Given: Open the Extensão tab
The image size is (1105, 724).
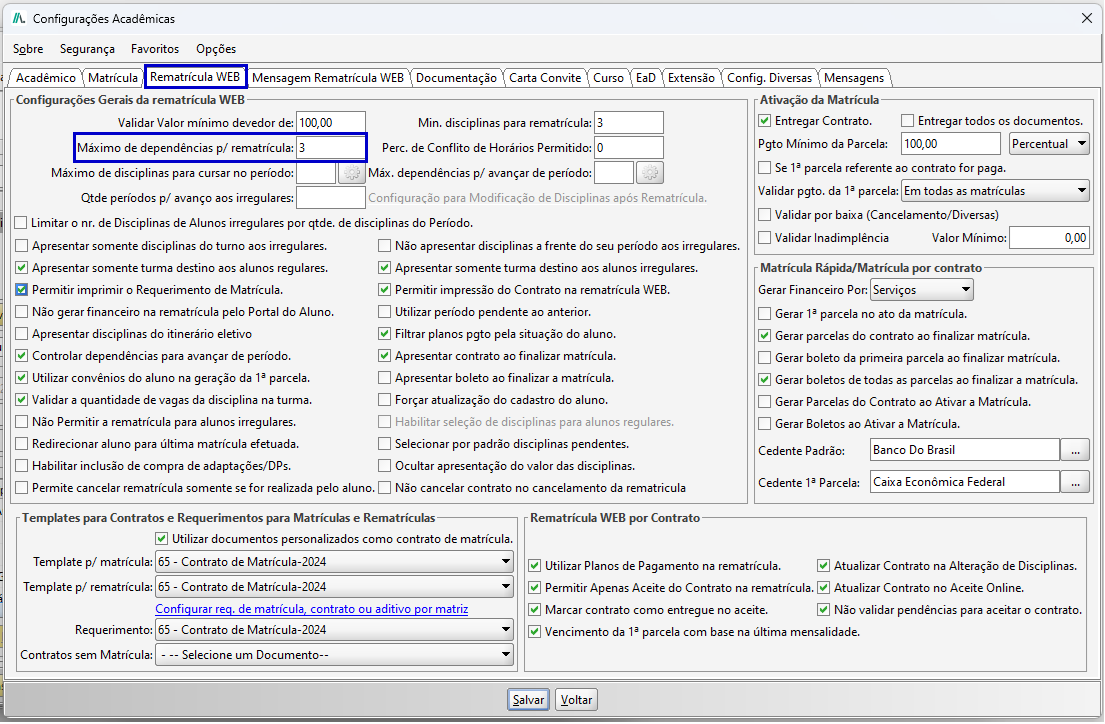Looking at the screenshot, I should pos(691,78).
